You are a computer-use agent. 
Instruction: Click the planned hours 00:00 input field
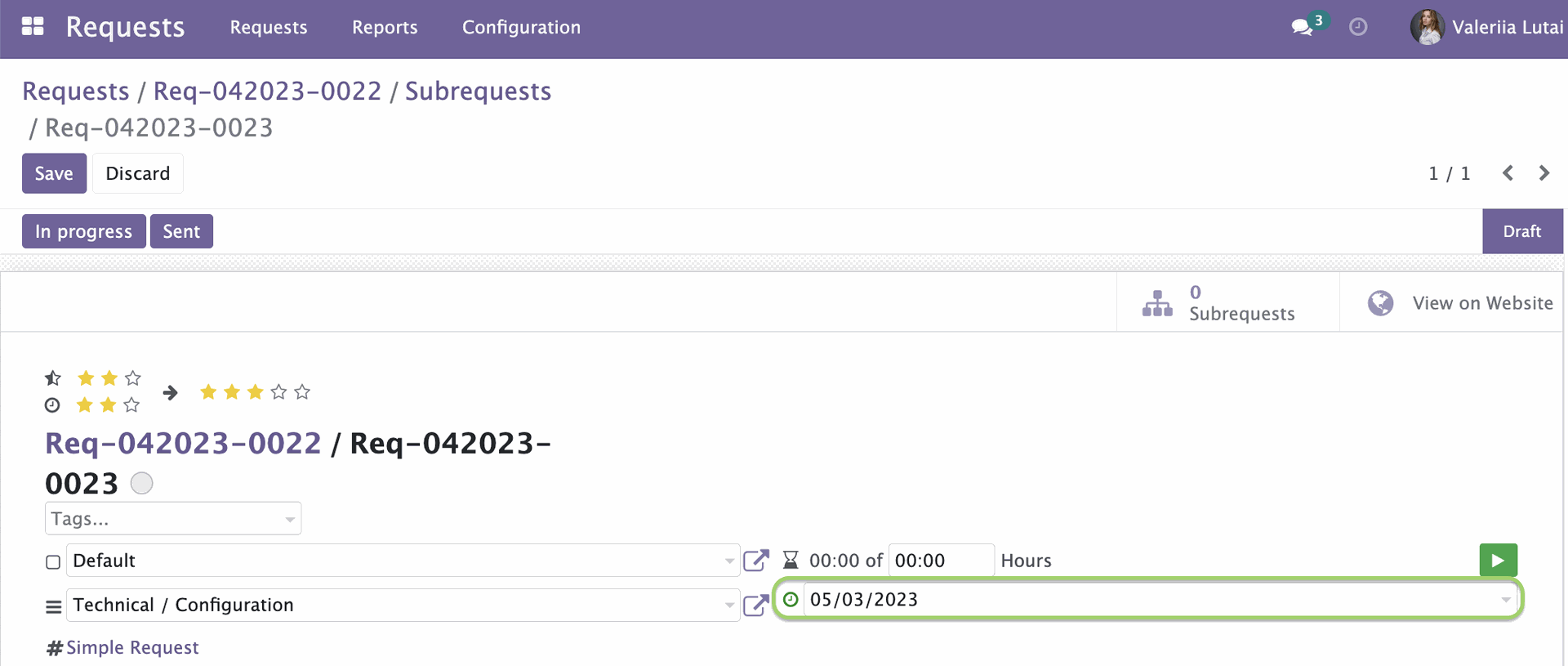point(941,561)
